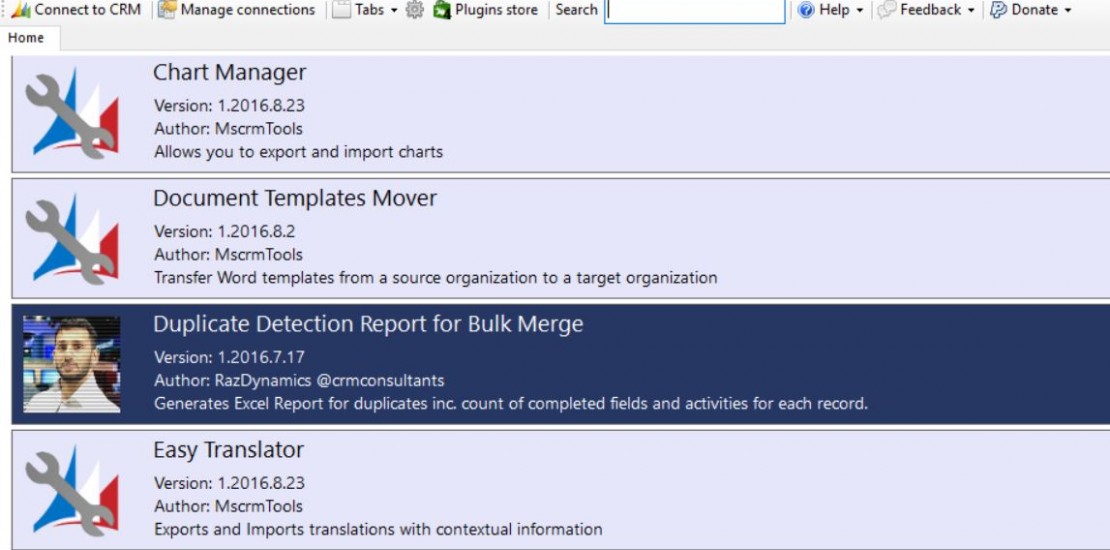Click the Connect to CRM icon
This screenshot has height=550, width=1110.
(x=21, y=10)
